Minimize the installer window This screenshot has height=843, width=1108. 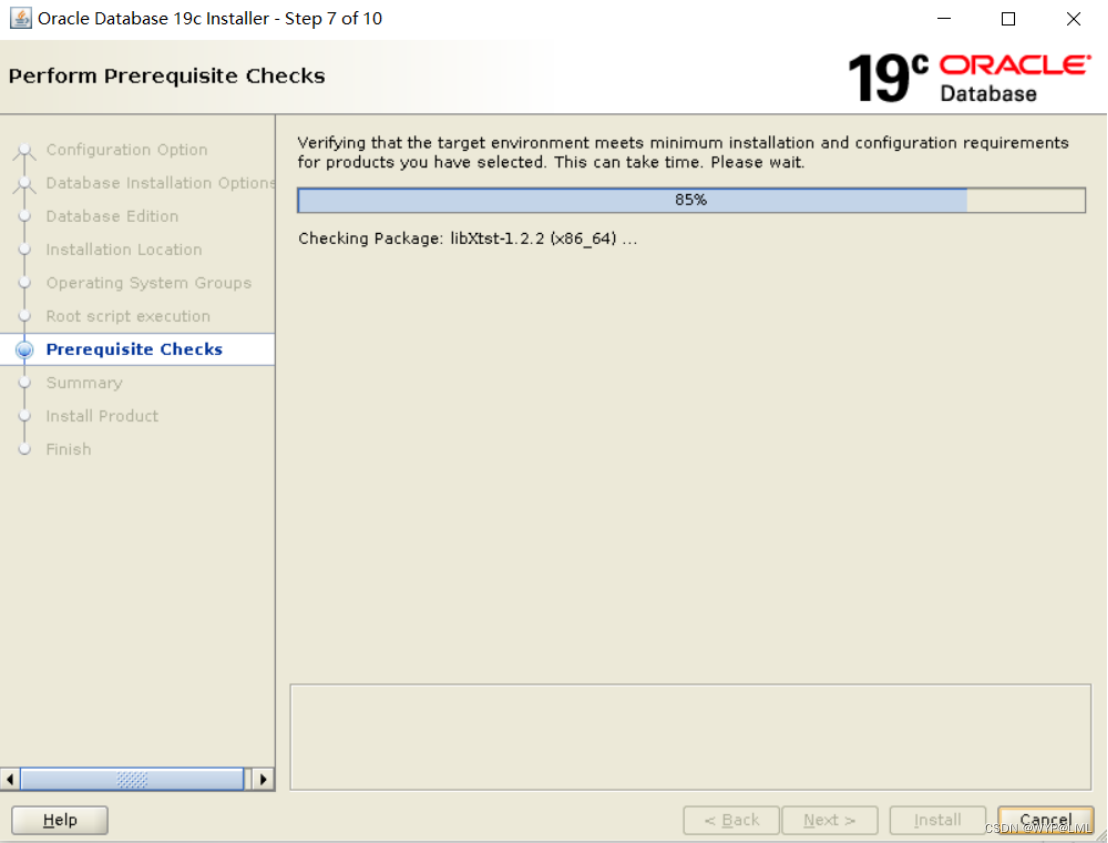pyautogui.click(x=944, y=18)
